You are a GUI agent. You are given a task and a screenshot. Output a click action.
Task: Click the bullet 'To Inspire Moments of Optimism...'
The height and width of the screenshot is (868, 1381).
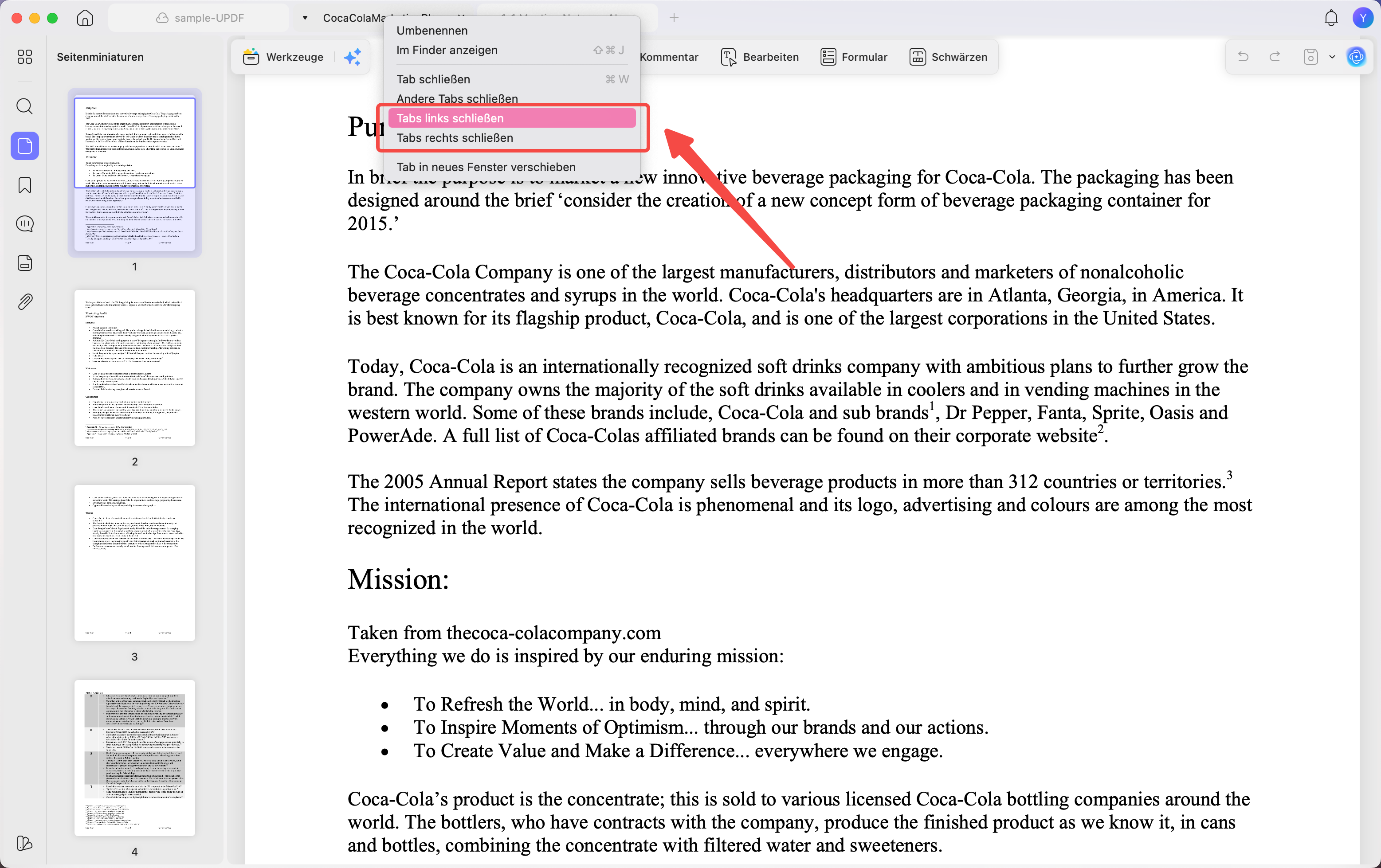tap(700, 727)
